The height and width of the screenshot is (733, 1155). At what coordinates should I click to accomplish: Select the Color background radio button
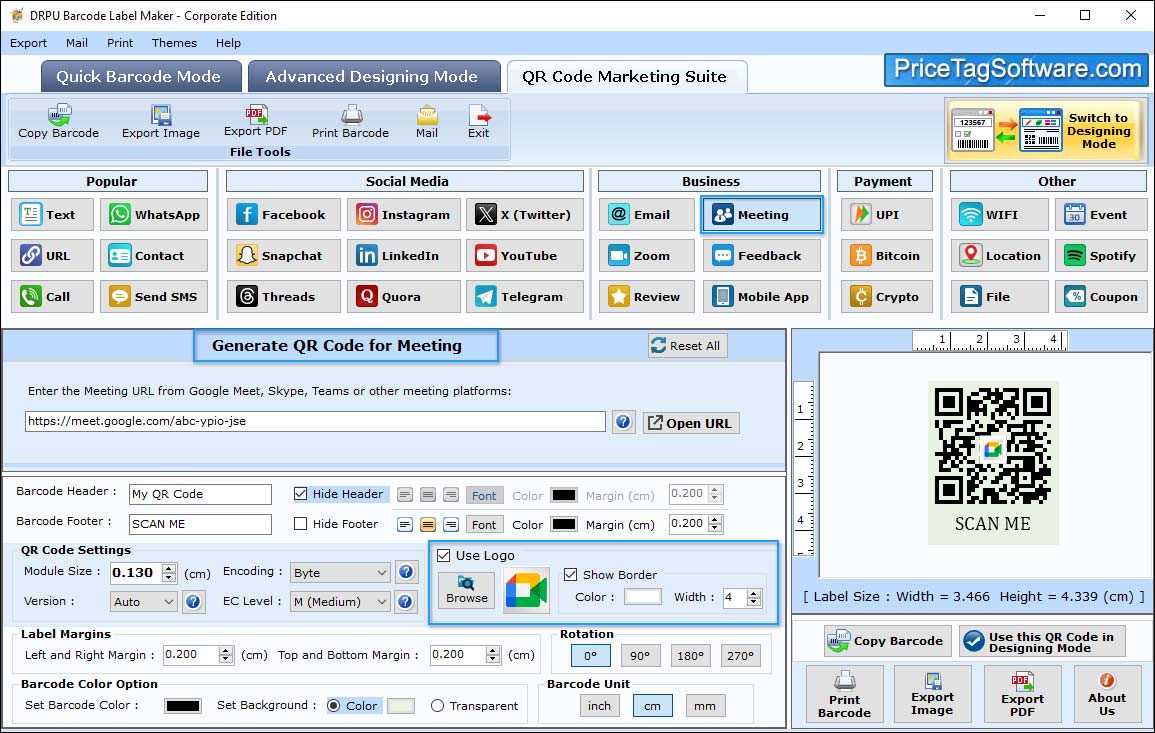click(x=334, y=706)
